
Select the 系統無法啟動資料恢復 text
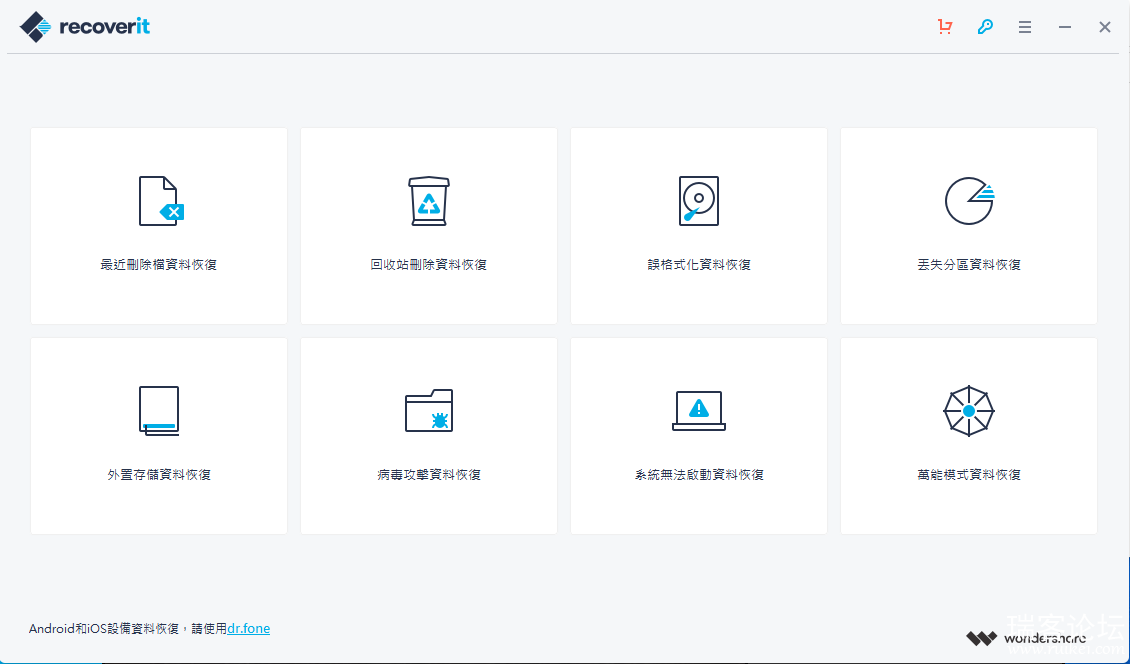[x=699, y=475]
